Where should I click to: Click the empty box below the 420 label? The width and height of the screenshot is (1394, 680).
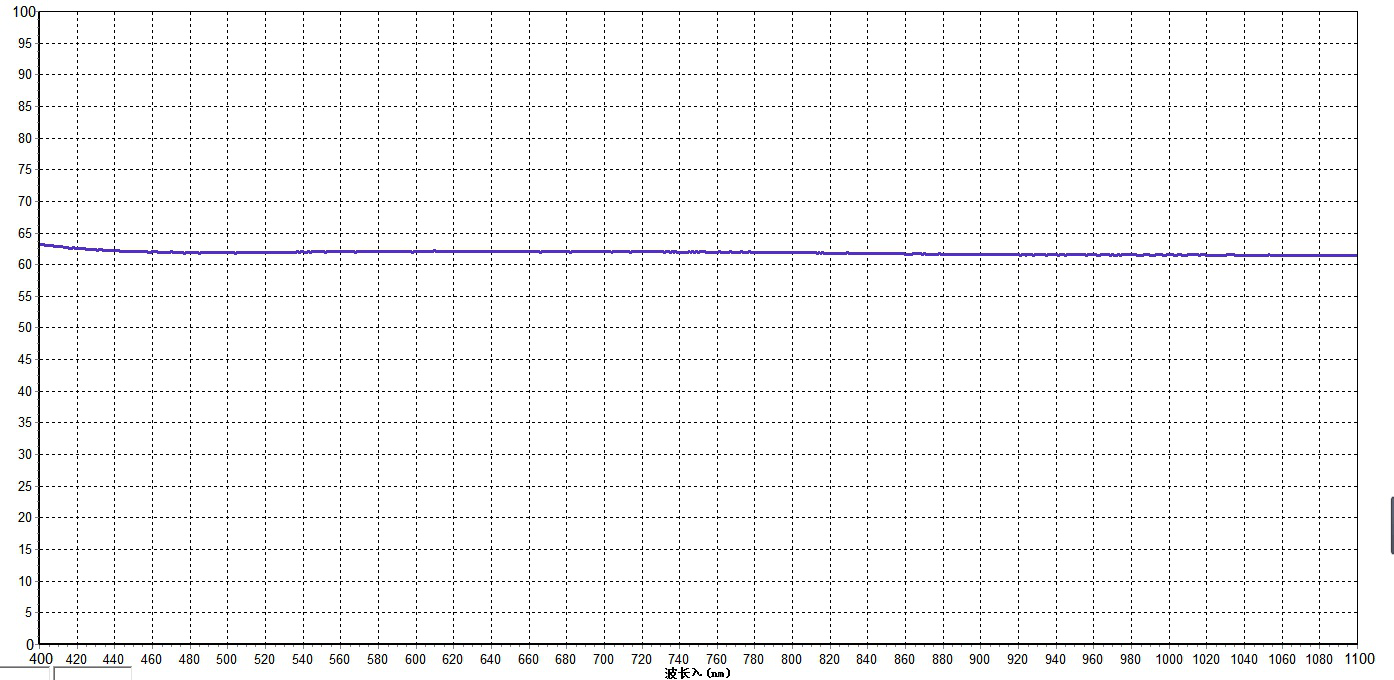point(92,674)
